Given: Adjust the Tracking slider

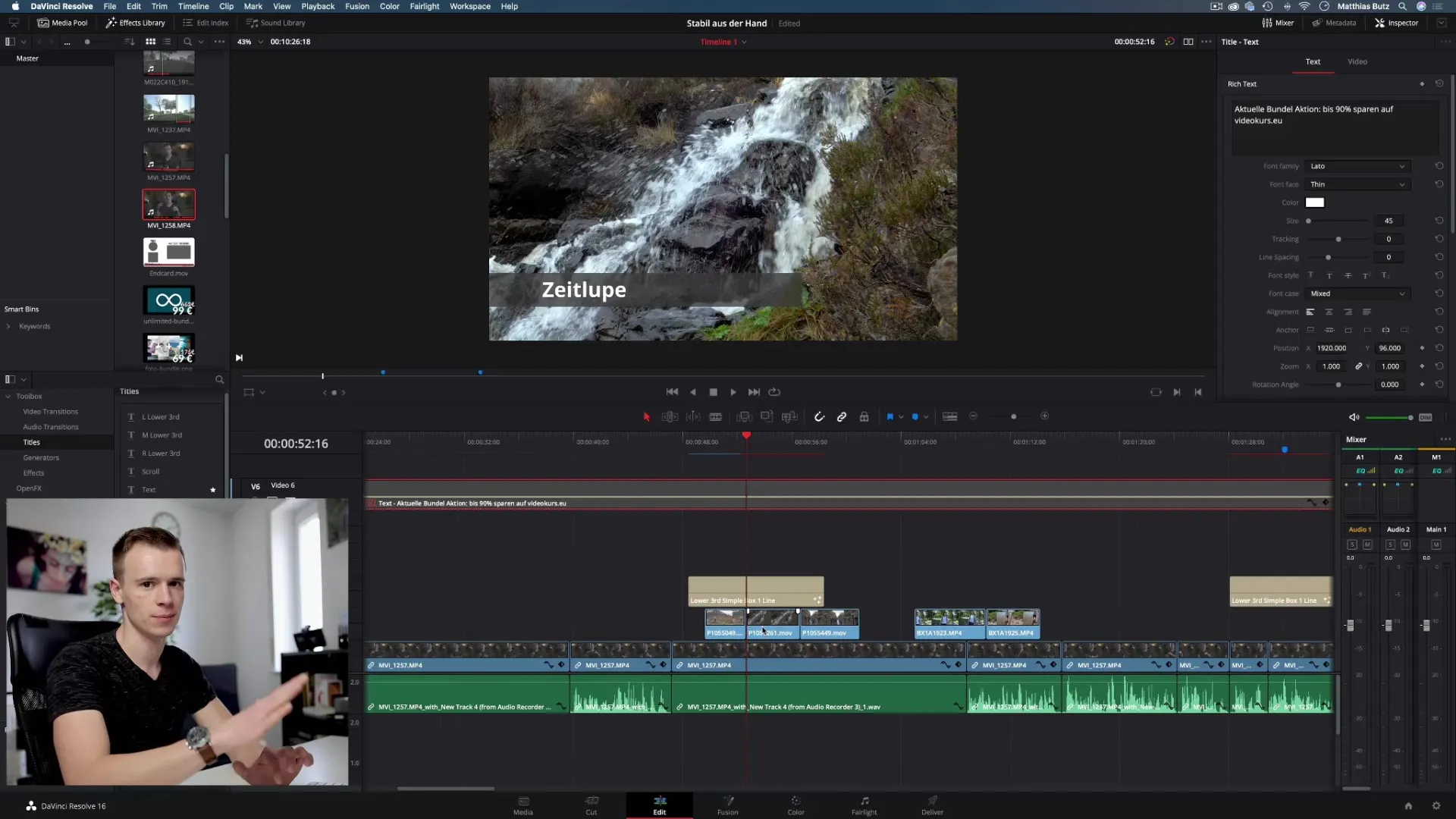Looking at the screenshot, I should (x=1338, y=239).
